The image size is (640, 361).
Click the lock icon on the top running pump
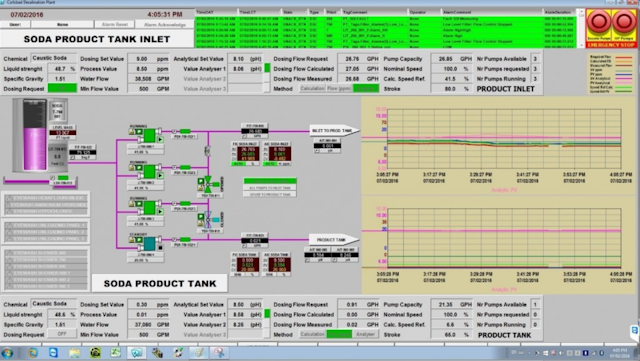pyautogui.click(x=132, y=131)
